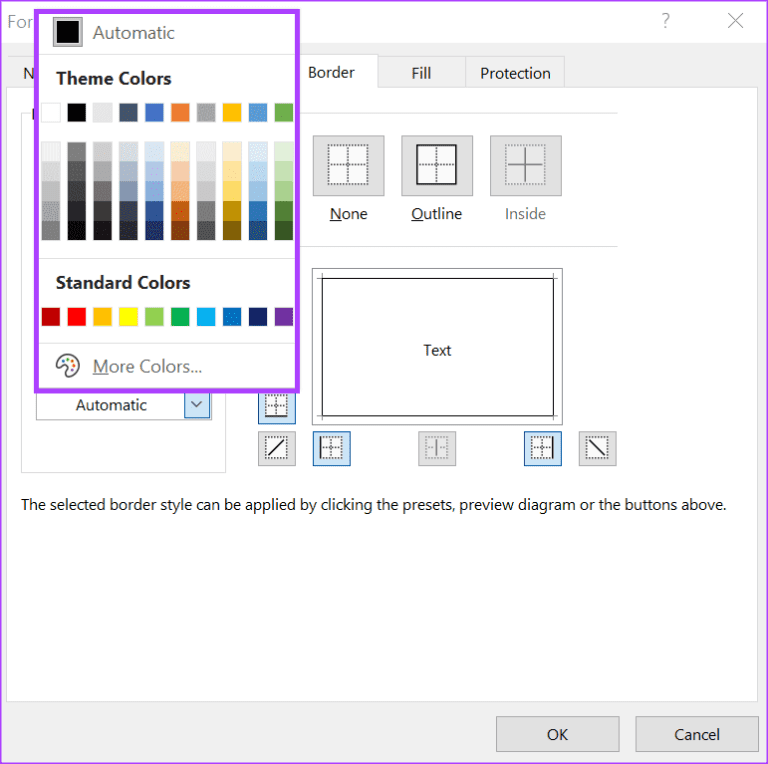
Task: Toggle the diagonal up border button
Action: (x=277, y=449)
